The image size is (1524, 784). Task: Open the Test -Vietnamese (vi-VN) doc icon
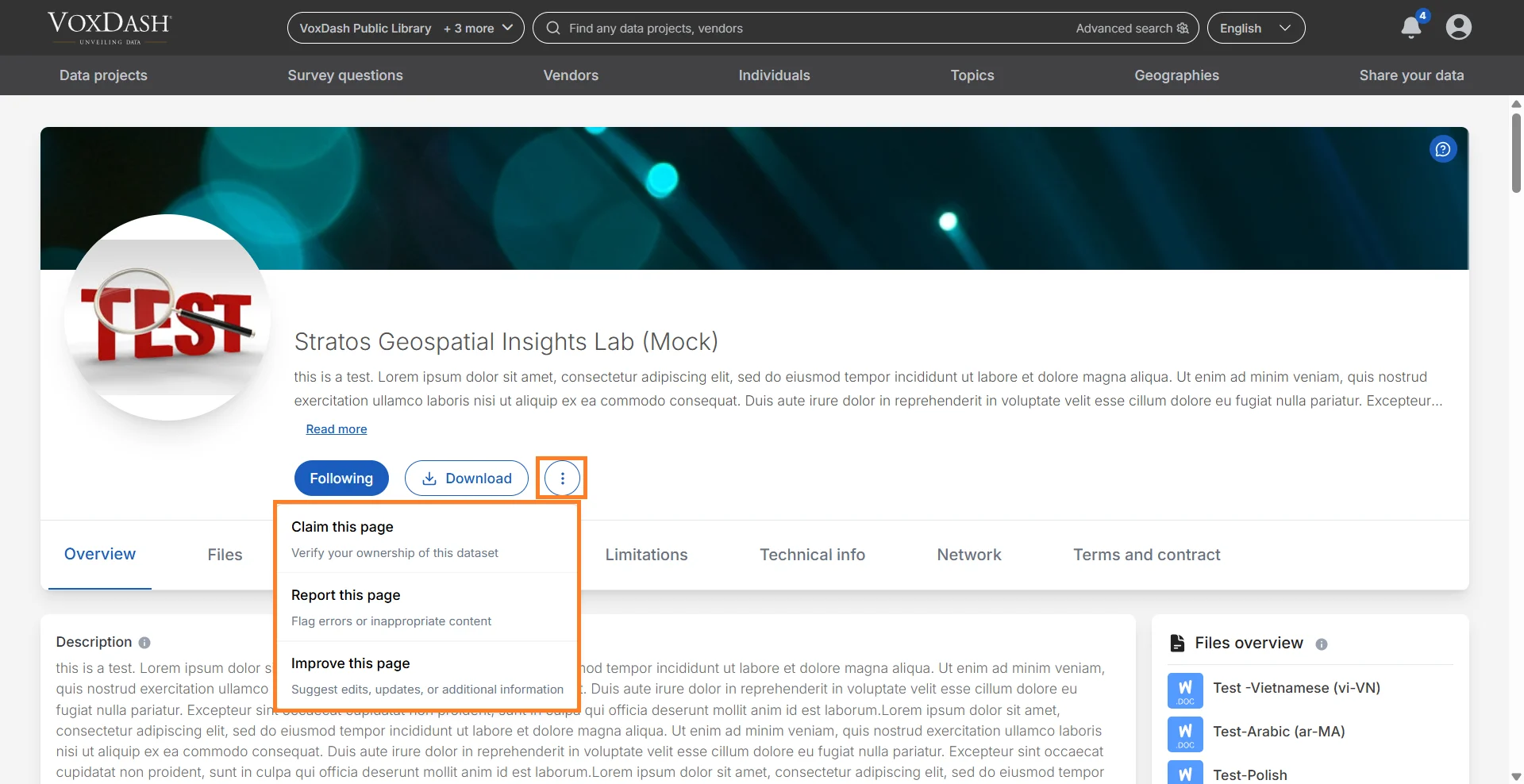coord(1185,690)
